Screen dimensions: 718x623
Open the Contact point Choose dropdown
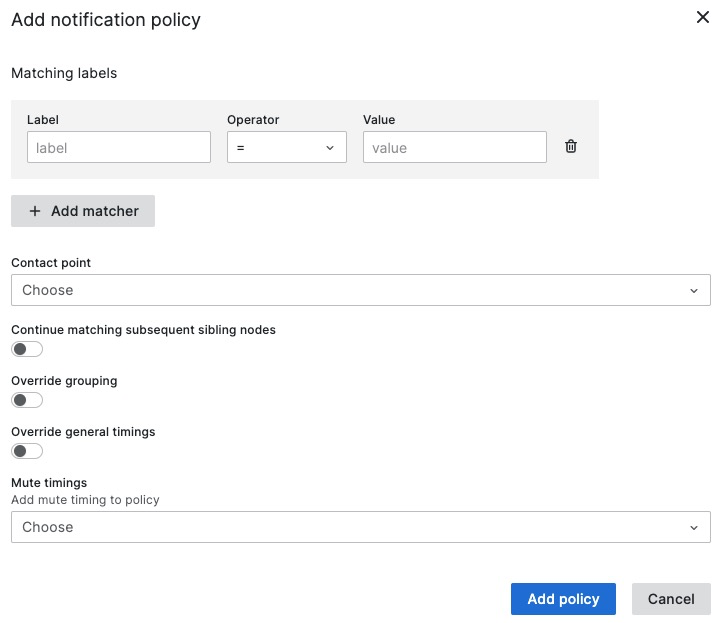click(361, 290)
